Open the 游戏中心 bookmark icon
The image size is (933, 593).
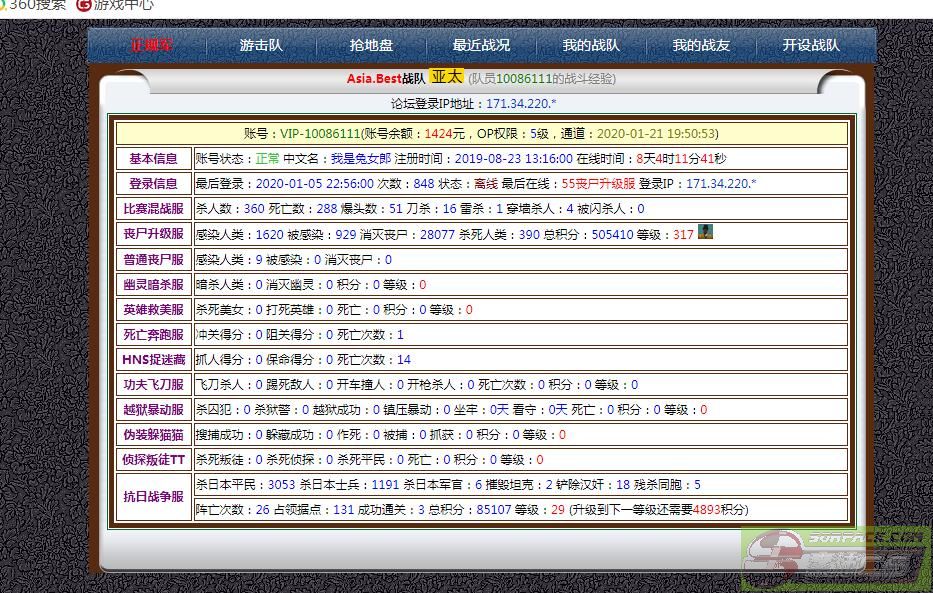click(x=83, y=4)
